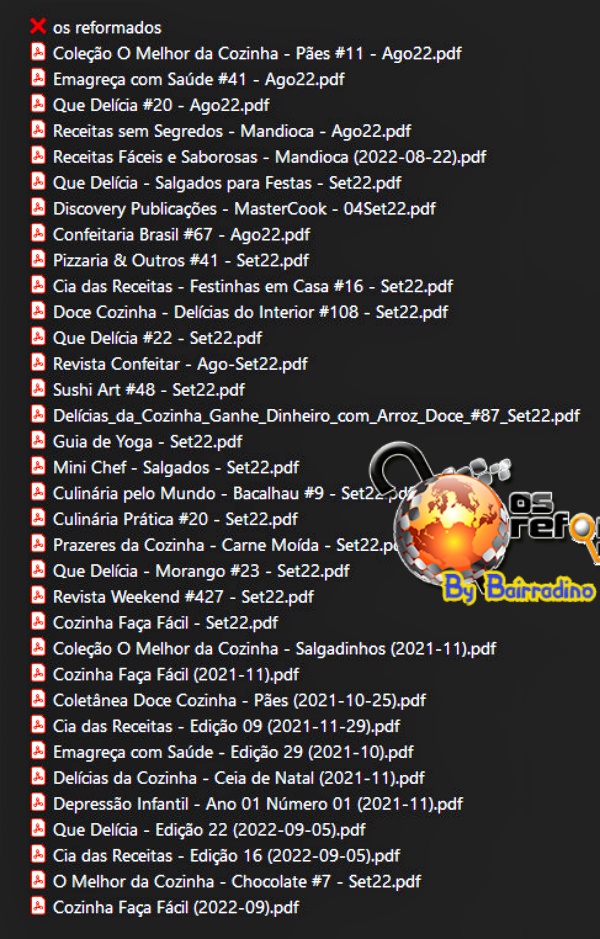The image size is (600, 939).
Task: Click PDF icon next to Mini Chef Salgados
Action: click(x=38, y=466)
